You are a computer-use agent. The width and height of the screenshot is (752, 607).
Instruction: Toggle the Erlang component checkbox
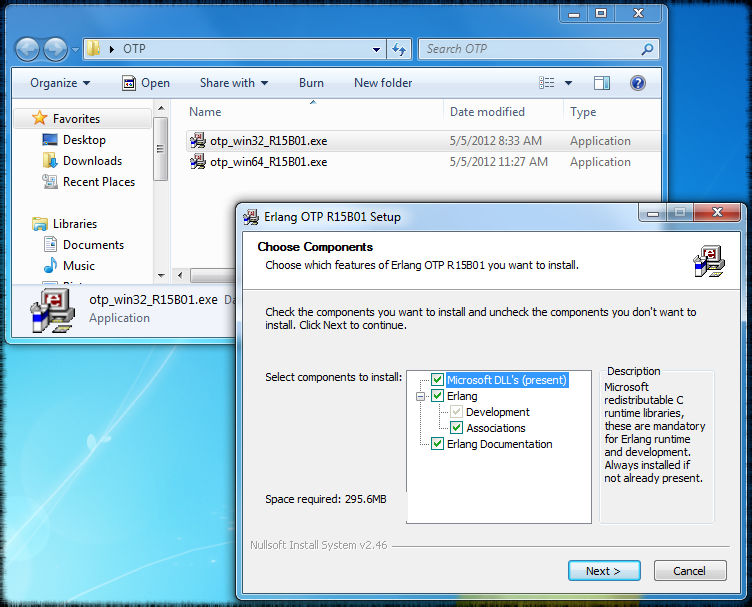click(437, 396)
